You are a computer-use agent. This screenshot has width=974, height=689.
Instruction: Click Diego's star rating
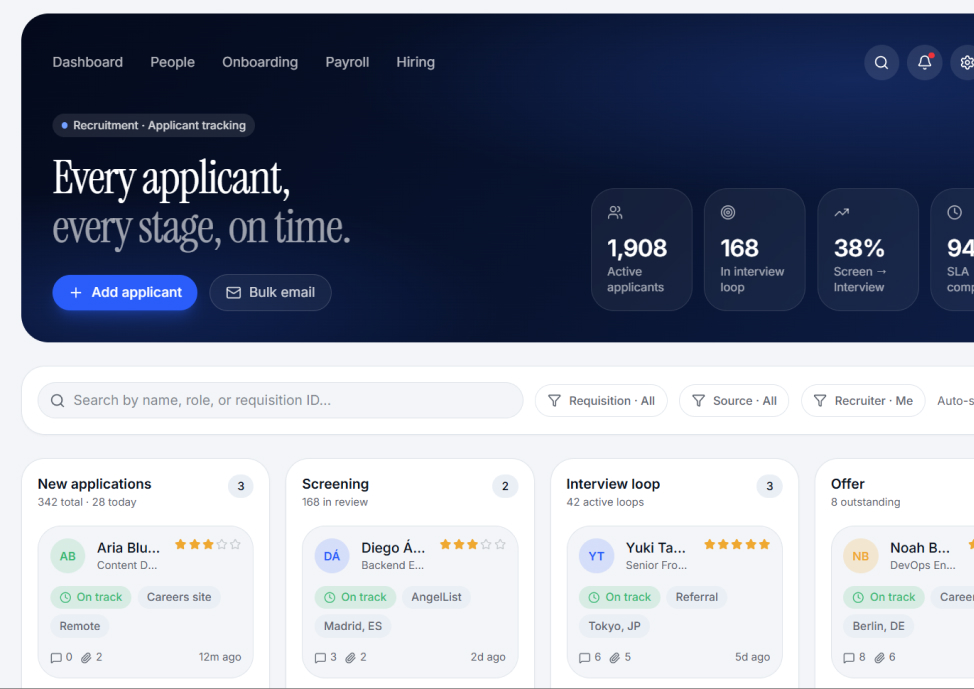[x=473, y=545]
